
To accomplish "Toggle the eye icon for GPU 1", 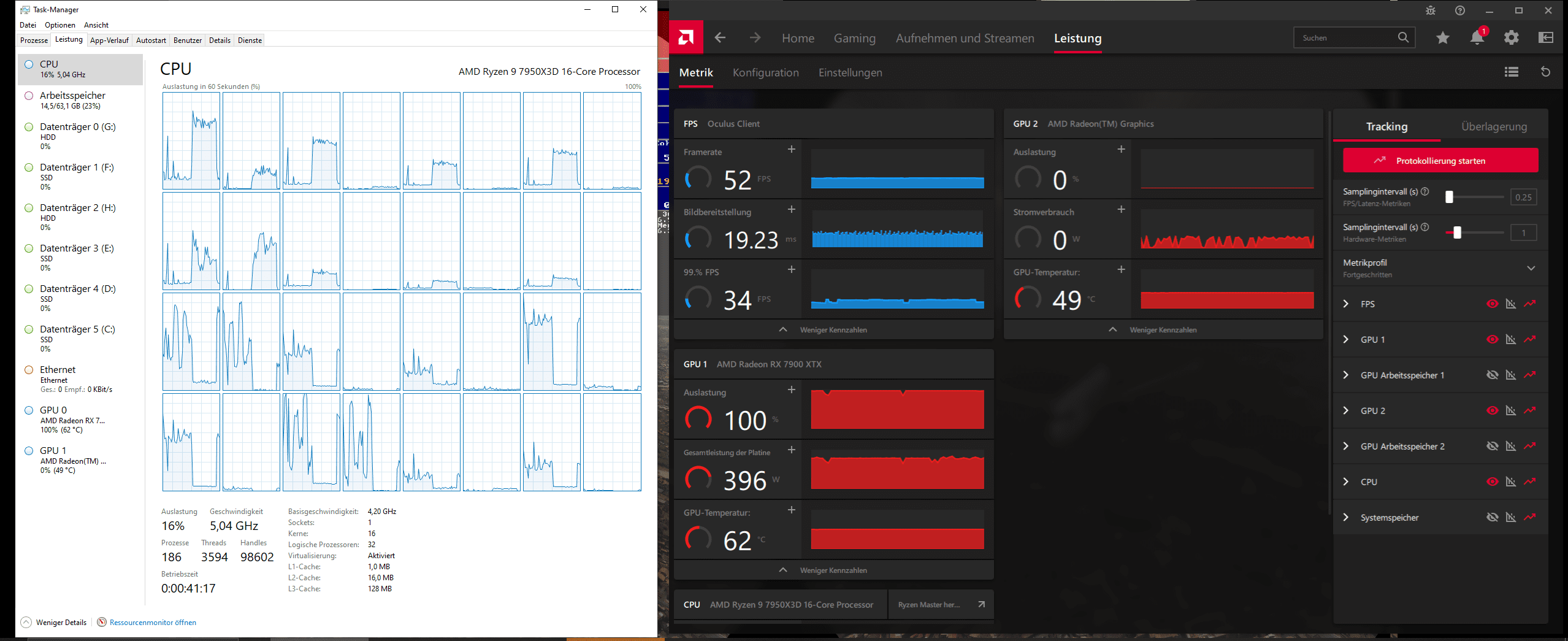I will (x=1493, y=339).
